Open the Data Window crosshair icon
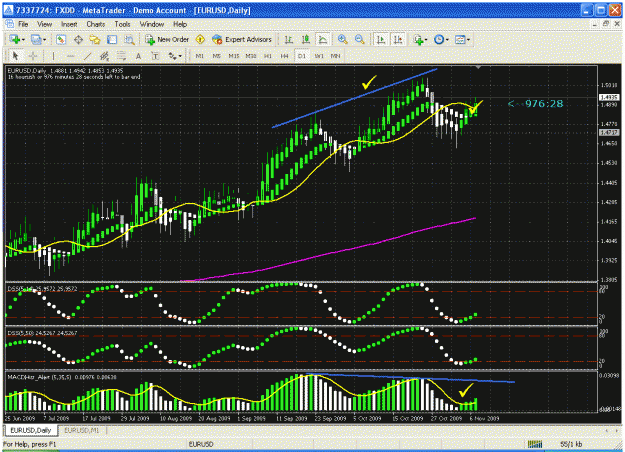This screenshot has width=625, height=452. (x=79, y=39)
